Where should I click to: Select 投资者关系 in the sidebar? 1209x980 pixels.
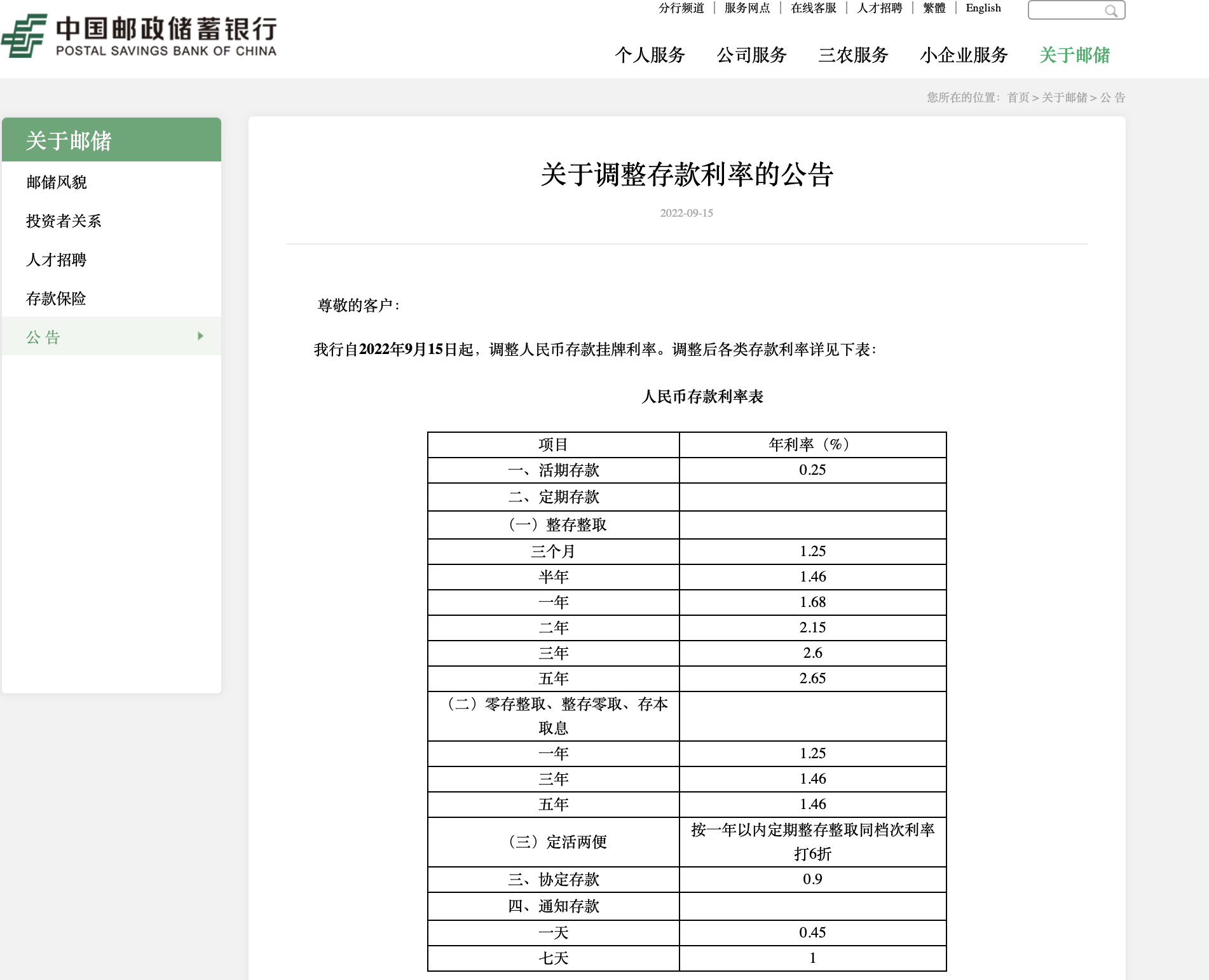[x=64, y=221]
